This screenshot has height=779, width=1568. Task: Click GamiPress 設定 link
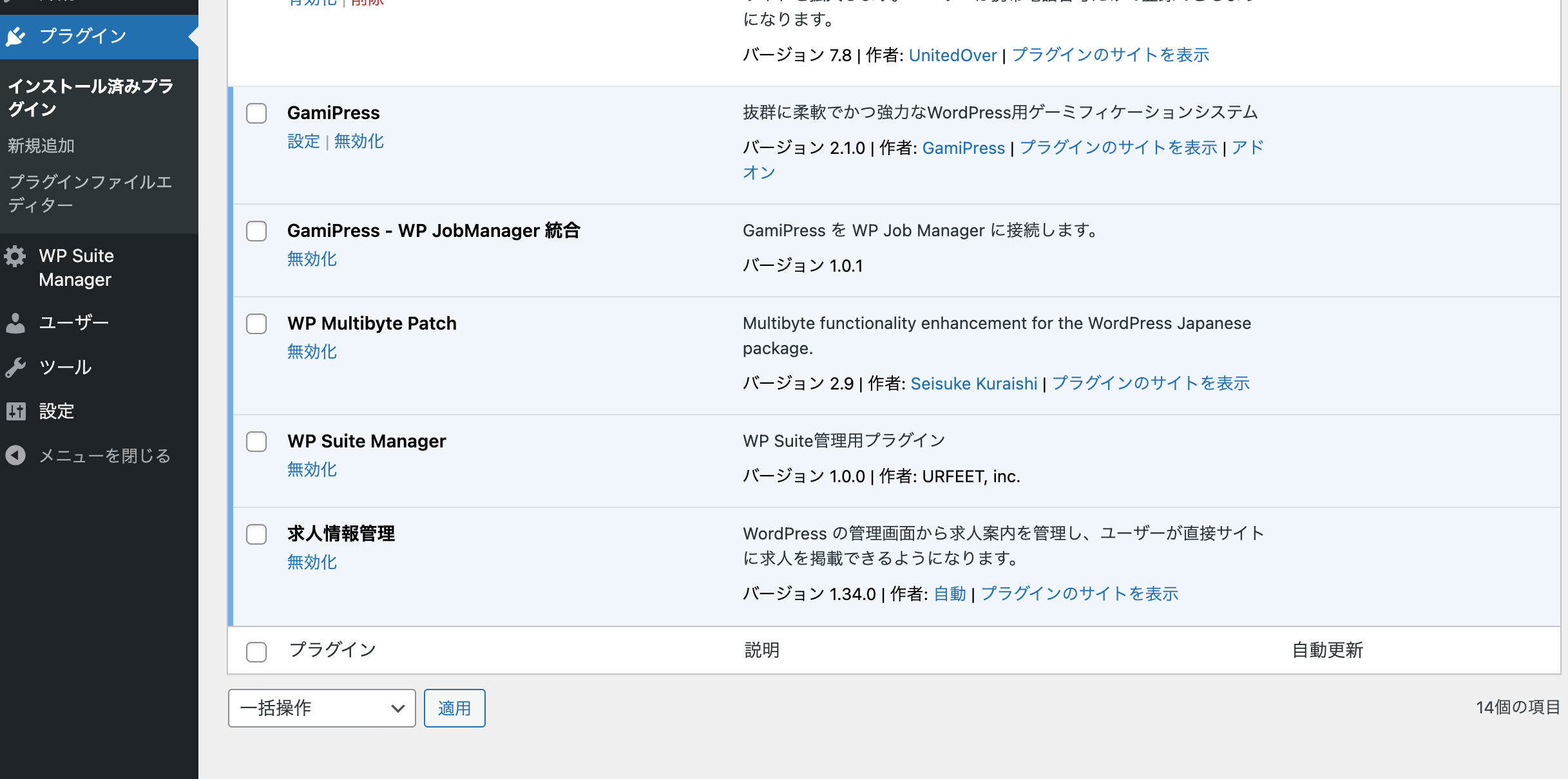(x=303, y=142)
